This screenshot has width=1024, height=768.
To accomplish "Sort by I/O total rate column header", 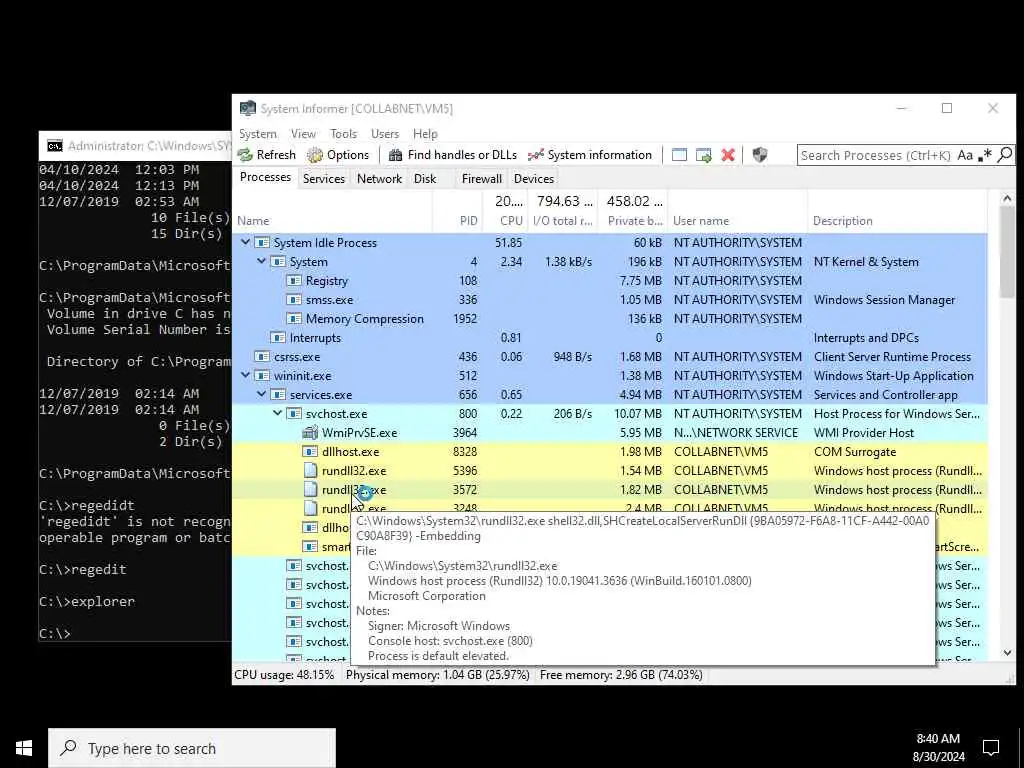I will 564,221.
